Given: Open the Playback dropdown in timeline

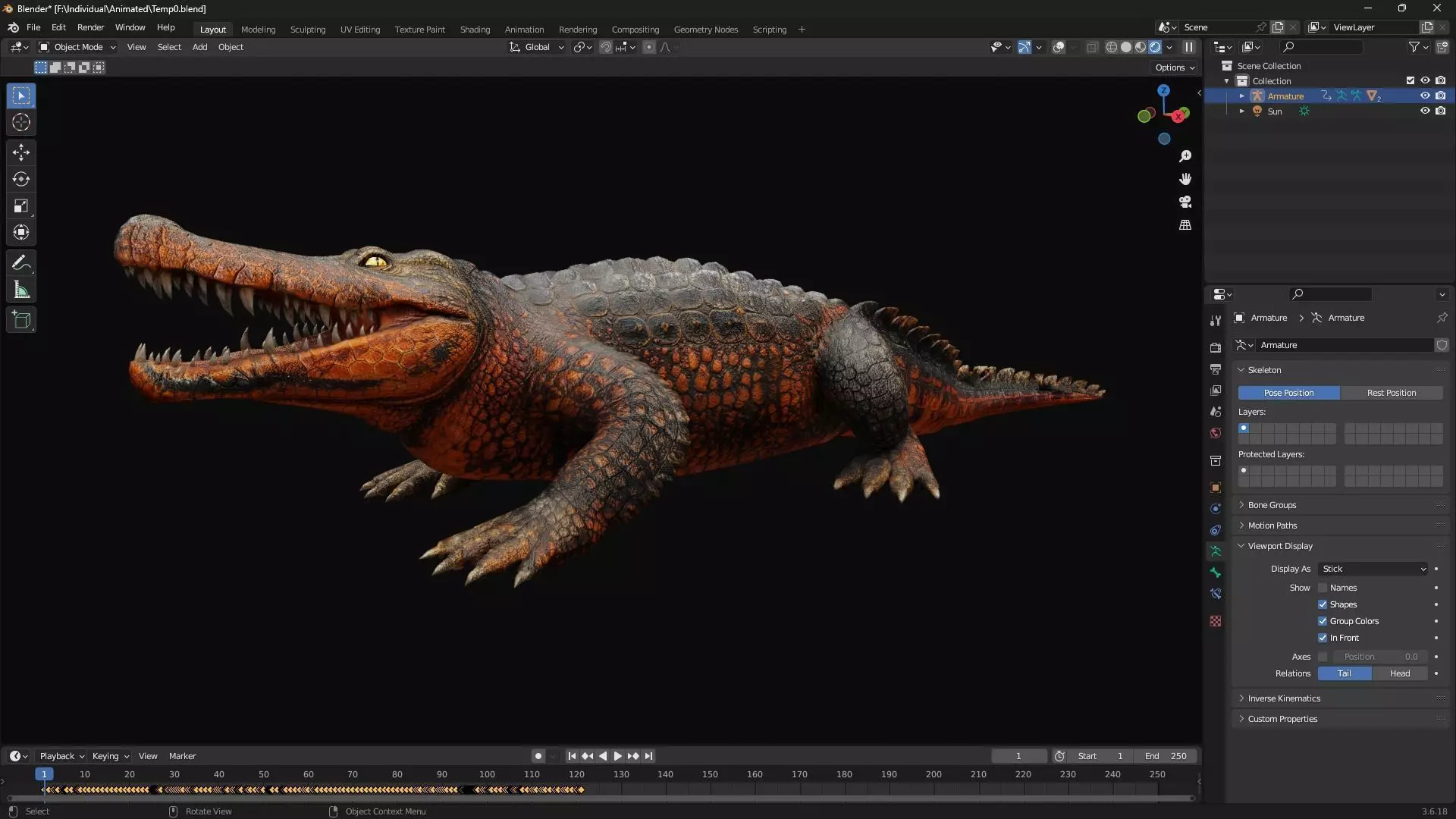Looking at the screenshot, I should point(61,756).
